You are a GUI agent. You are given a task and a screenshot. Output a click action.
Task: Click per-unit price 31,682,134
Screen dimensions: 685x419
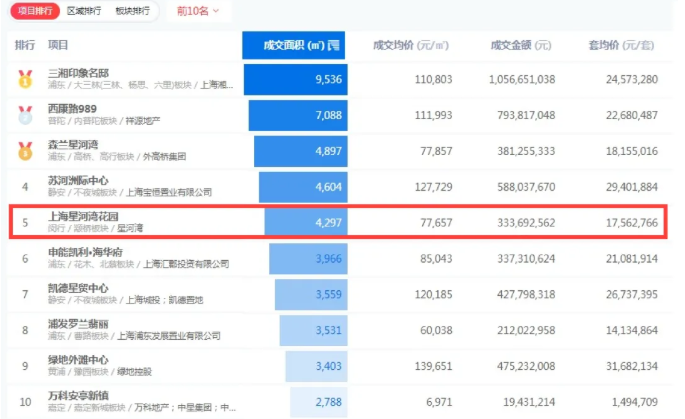pyautogui.click(x=632, y=366)
